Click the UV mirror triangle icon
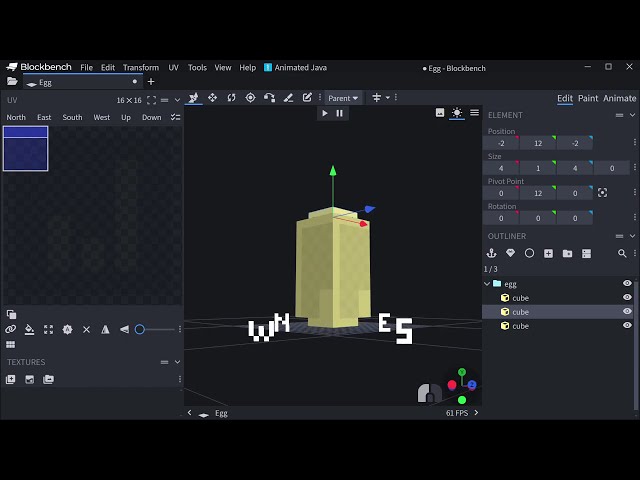640x480 pixels. (x=105, y=329)
